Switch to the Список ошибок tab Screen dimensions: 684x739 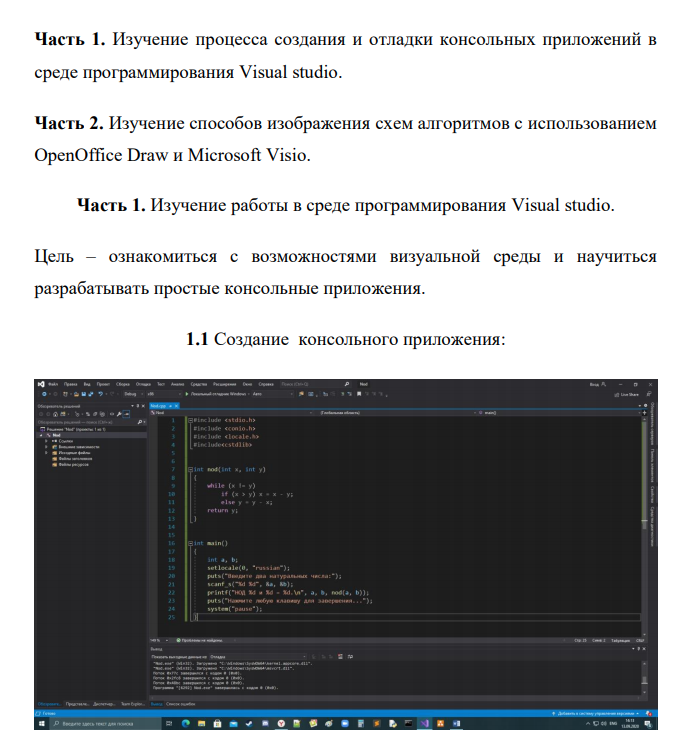tap(181, 704)
